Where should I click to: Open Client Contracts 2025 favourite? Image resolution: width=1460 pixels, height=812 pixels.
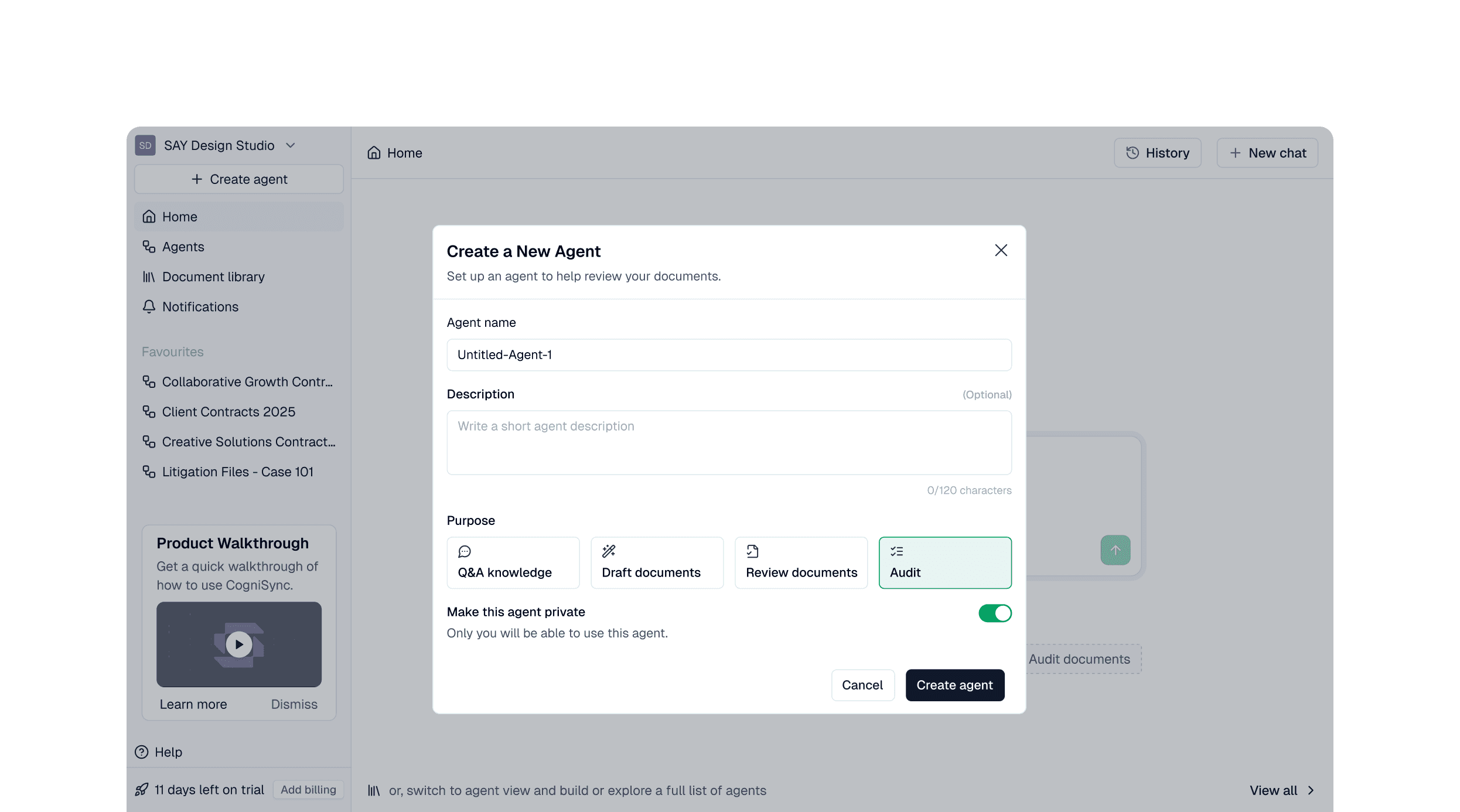[x=228, y=412]
